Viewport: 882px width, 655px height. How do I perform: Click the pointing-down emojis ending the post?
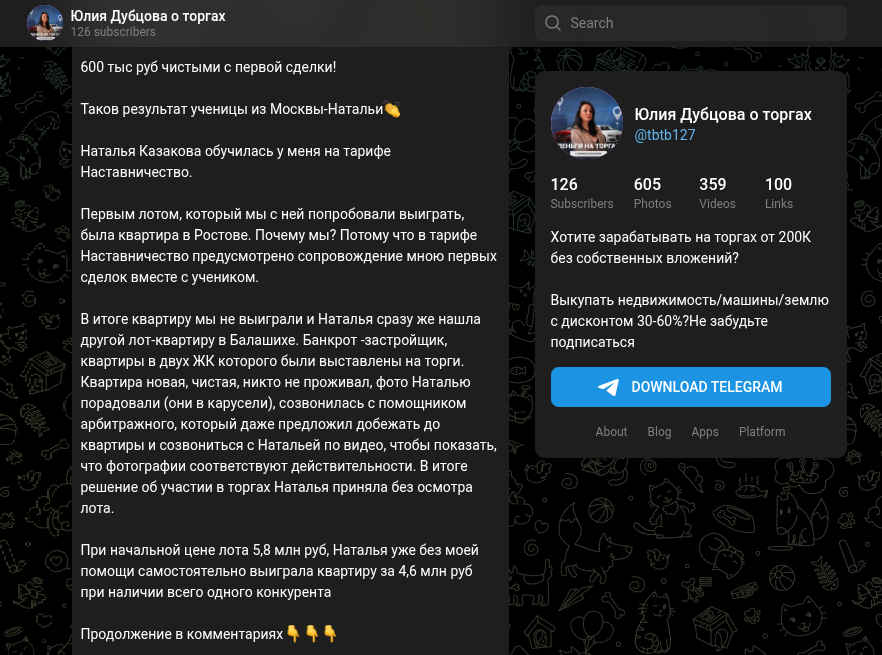point(311,634)
